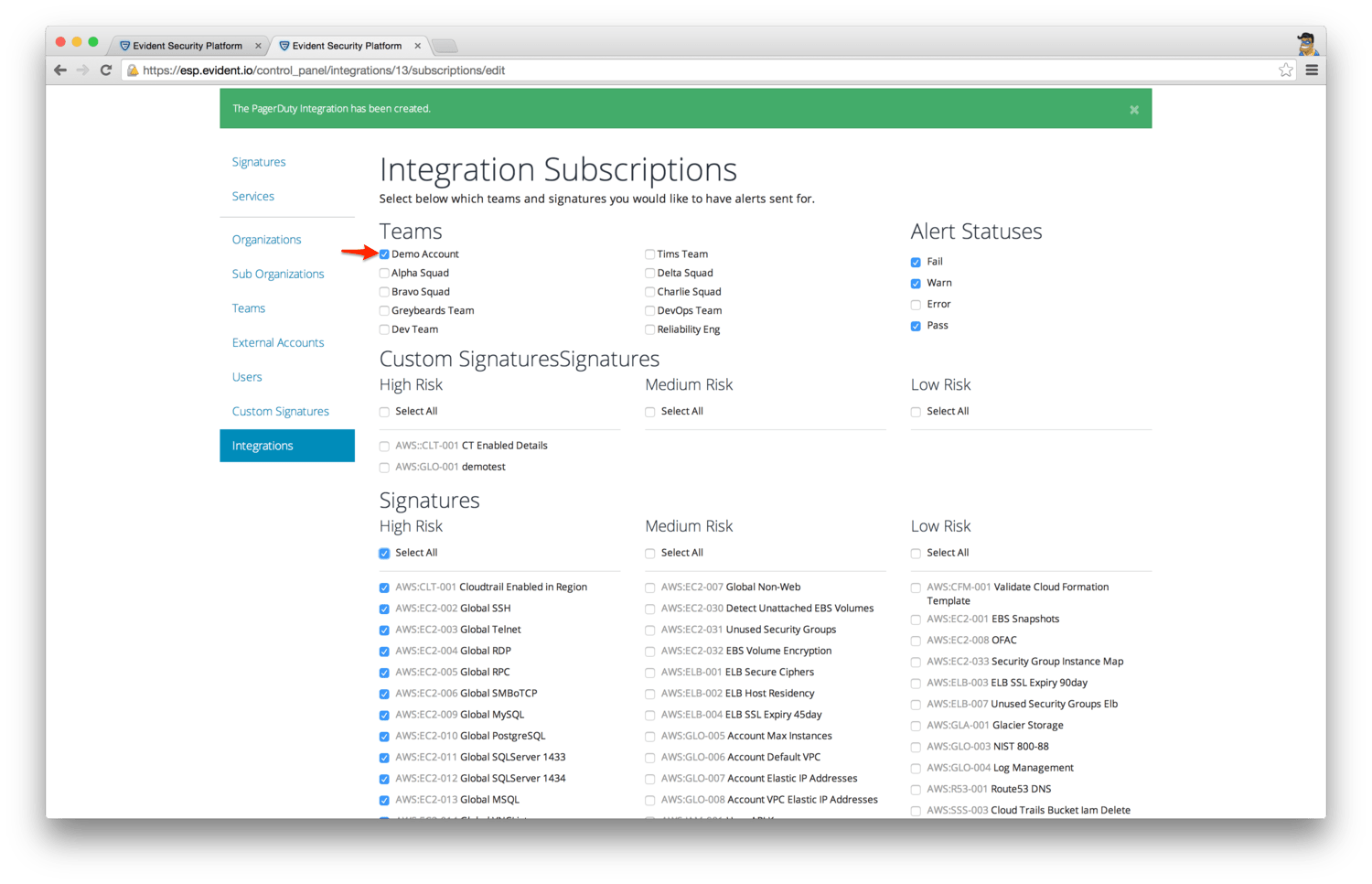Bookmark page using the star icon
The width and height of the screenshot is (1372, 884).
pos(1286,70)
